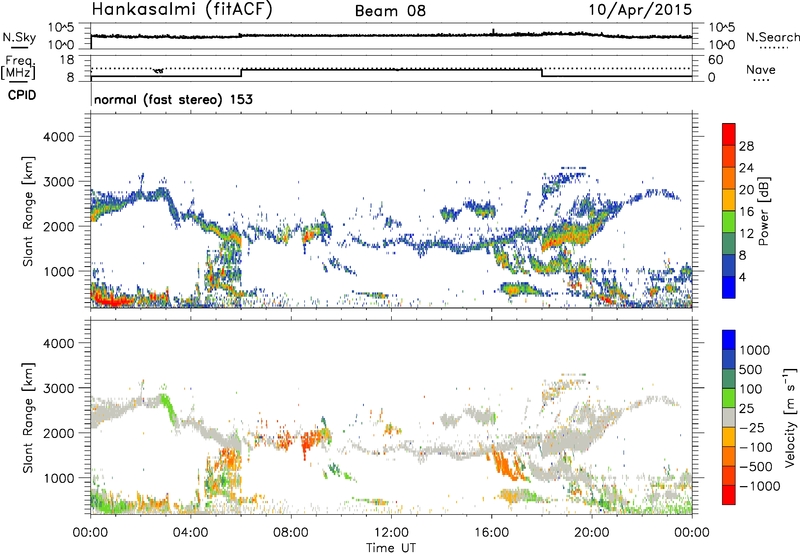The height and width of the screenshot is (554, 800).
Task: Click the Power [dB] colorbar title
Action: coord(763,211)
